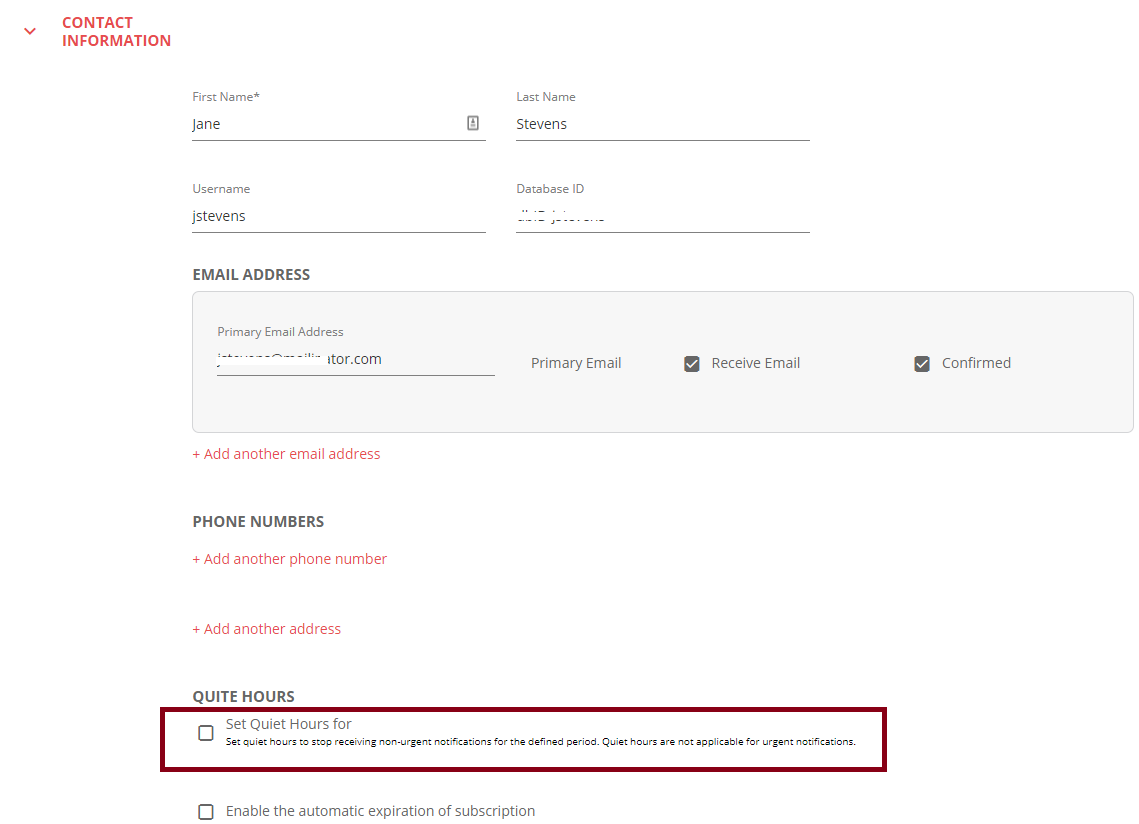
Task: Click the Primary Email label
Action: click(576, 363)
